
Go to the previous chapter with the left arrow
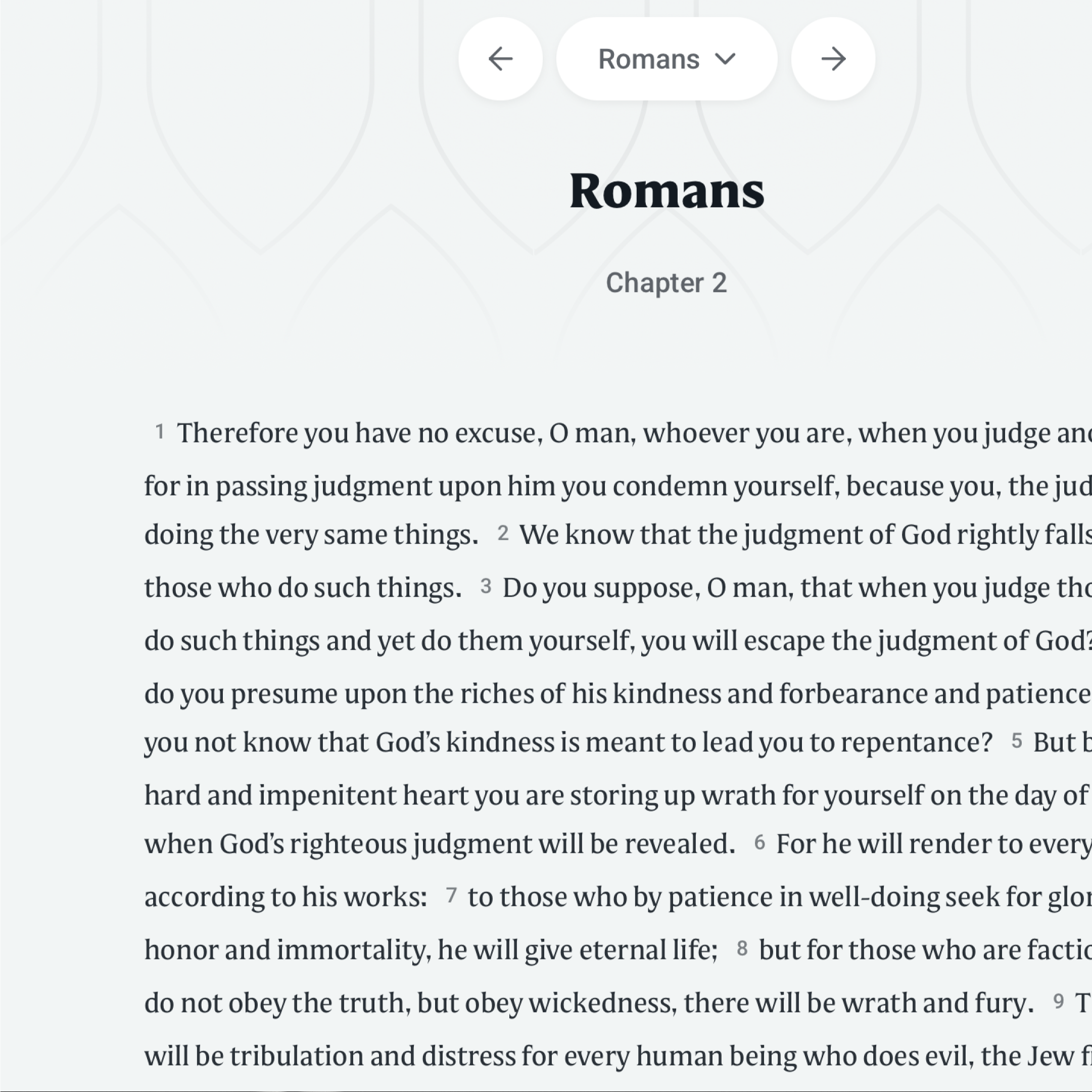coord(500,59)
